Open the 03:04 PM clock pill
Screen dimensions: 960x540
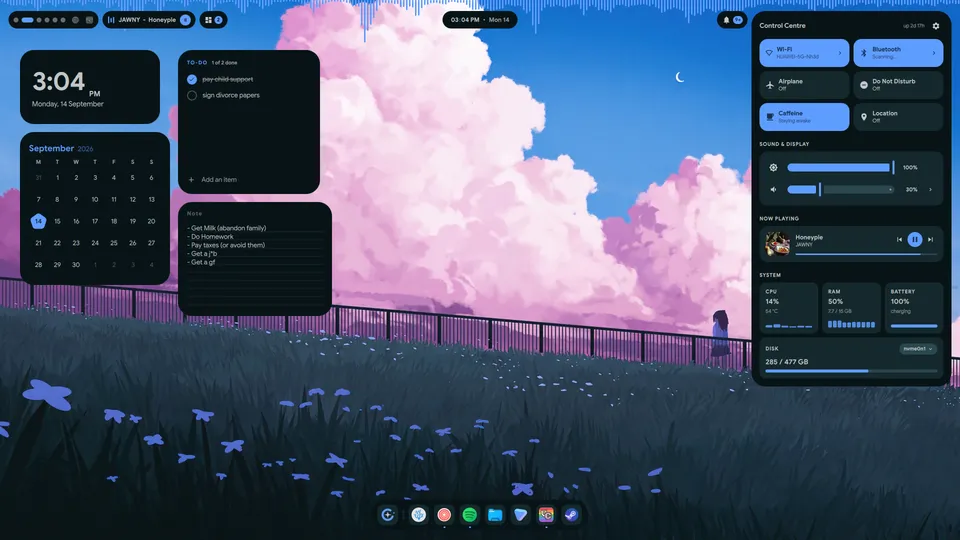pyautogui.click(x=480, y=20)
